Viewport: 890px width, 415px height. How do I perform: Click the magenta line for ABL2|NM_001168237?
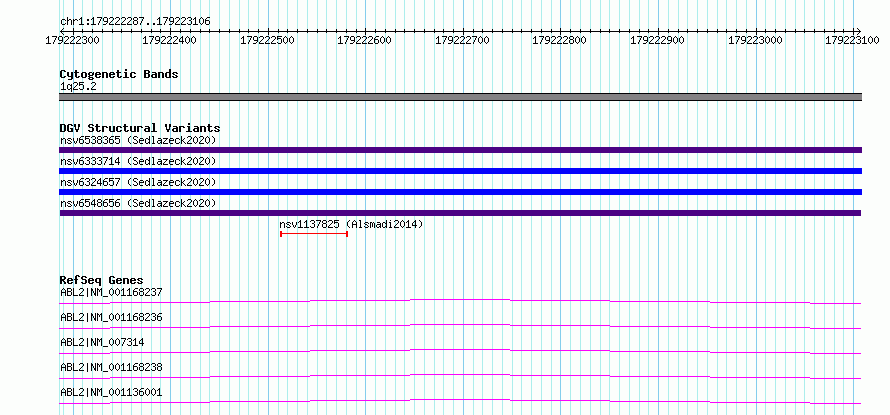pyautogui.click(x=460, y=301)
